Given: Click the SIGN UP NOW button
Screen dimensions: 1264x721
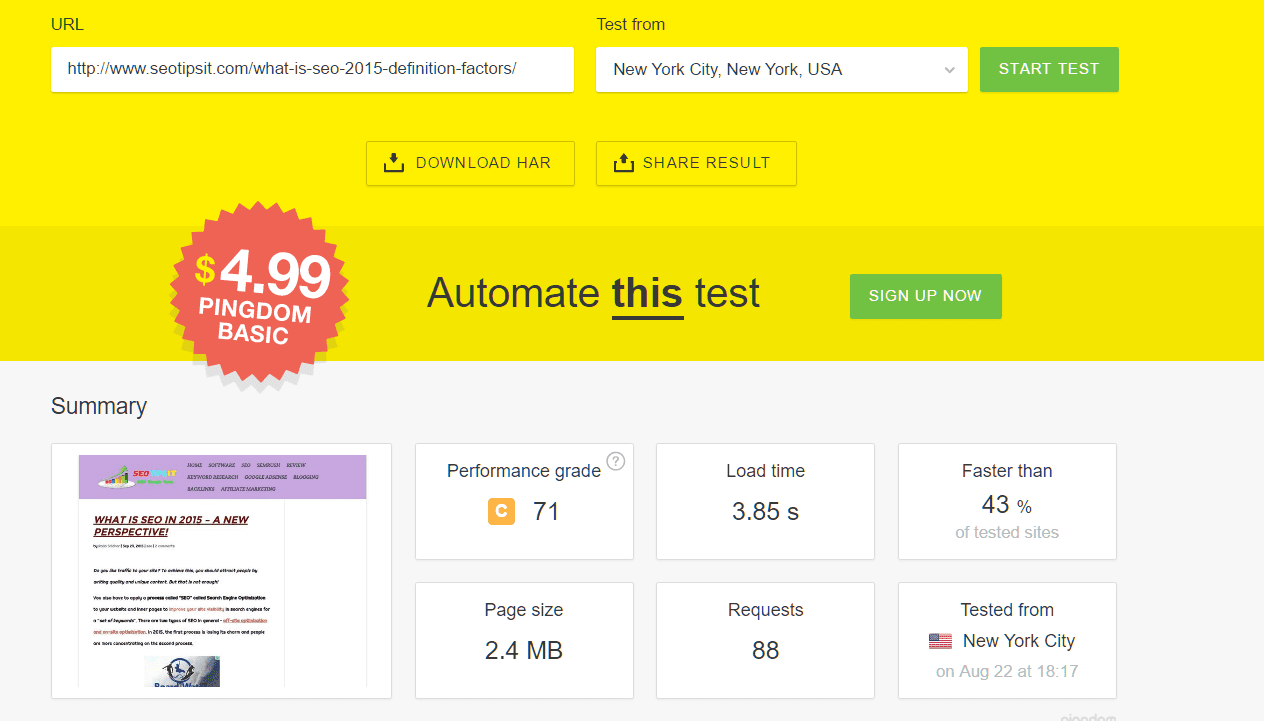Looking at the screenshot, I should click(x=925, y=296).
